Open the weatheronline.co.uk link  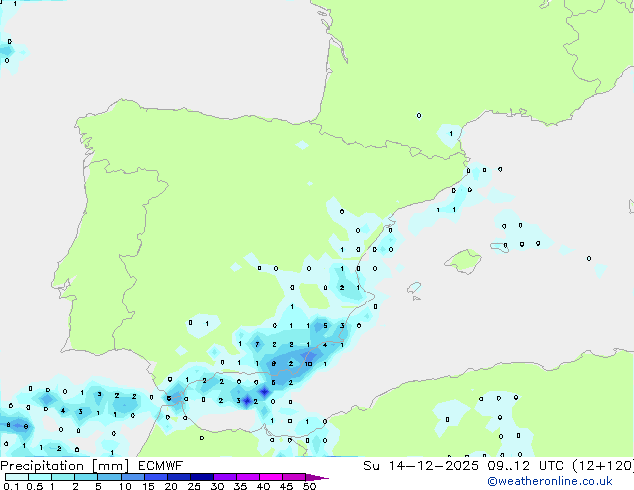(550, 481)
